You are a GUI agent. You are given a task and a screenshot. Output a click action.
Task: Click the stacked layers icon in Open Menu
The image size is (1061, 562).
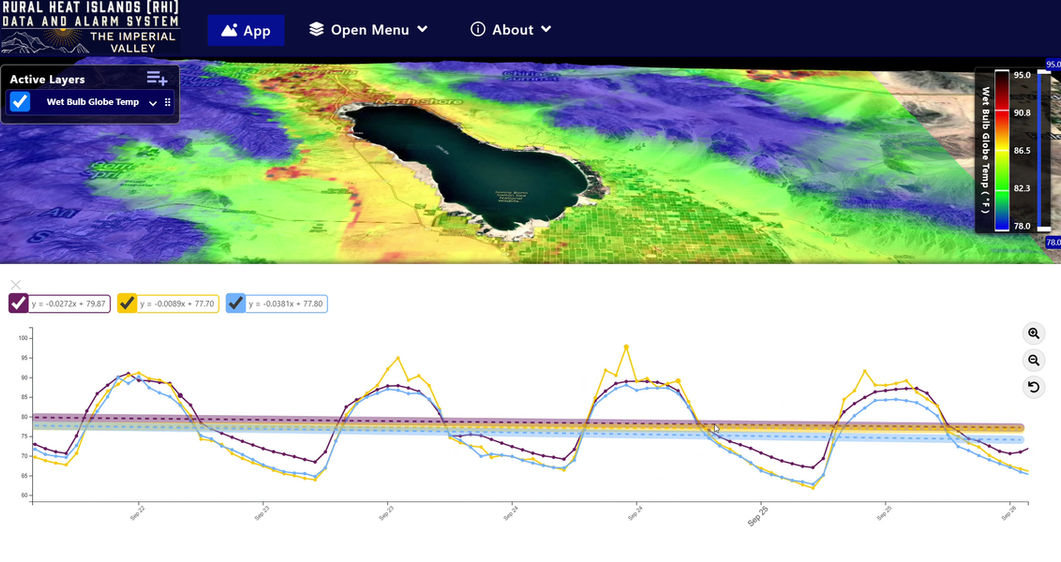[x=316, y=29]
